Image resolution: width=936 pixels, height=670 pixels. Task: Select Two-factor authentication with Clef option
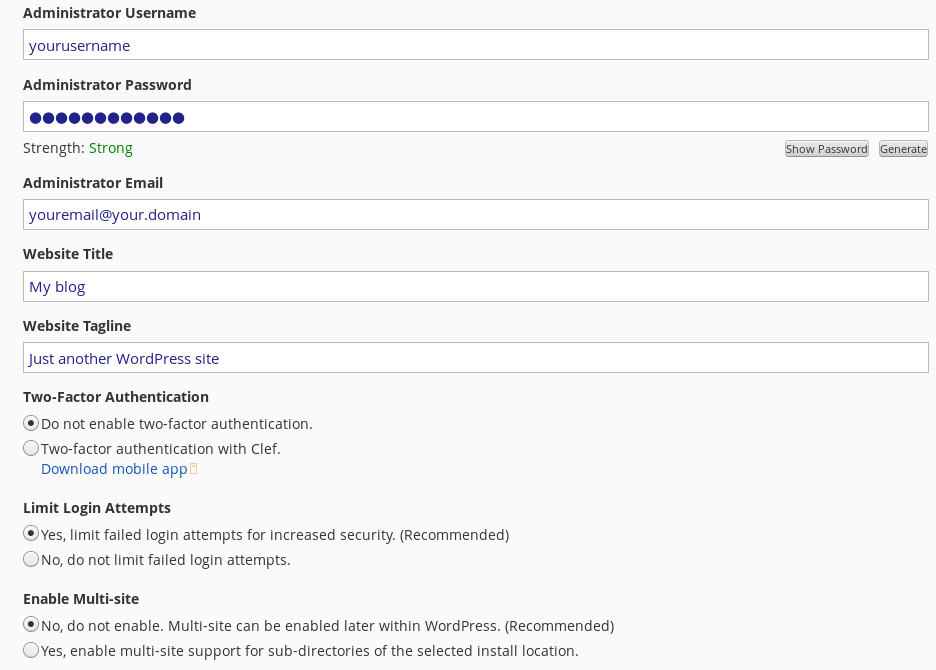[x=31, y=448]
